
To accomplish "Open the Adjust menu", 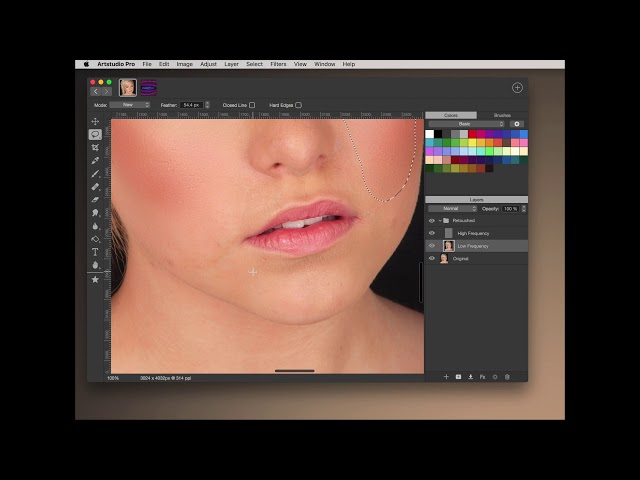I will coord(208,64).
